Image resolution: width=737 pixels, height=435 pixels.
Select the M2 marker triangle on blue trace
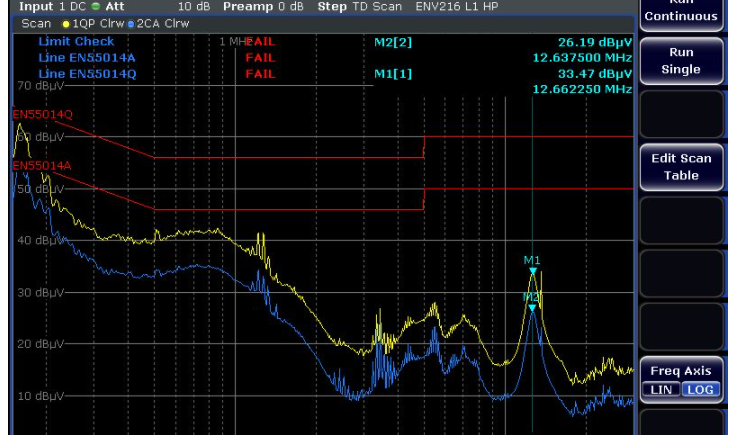533,307
